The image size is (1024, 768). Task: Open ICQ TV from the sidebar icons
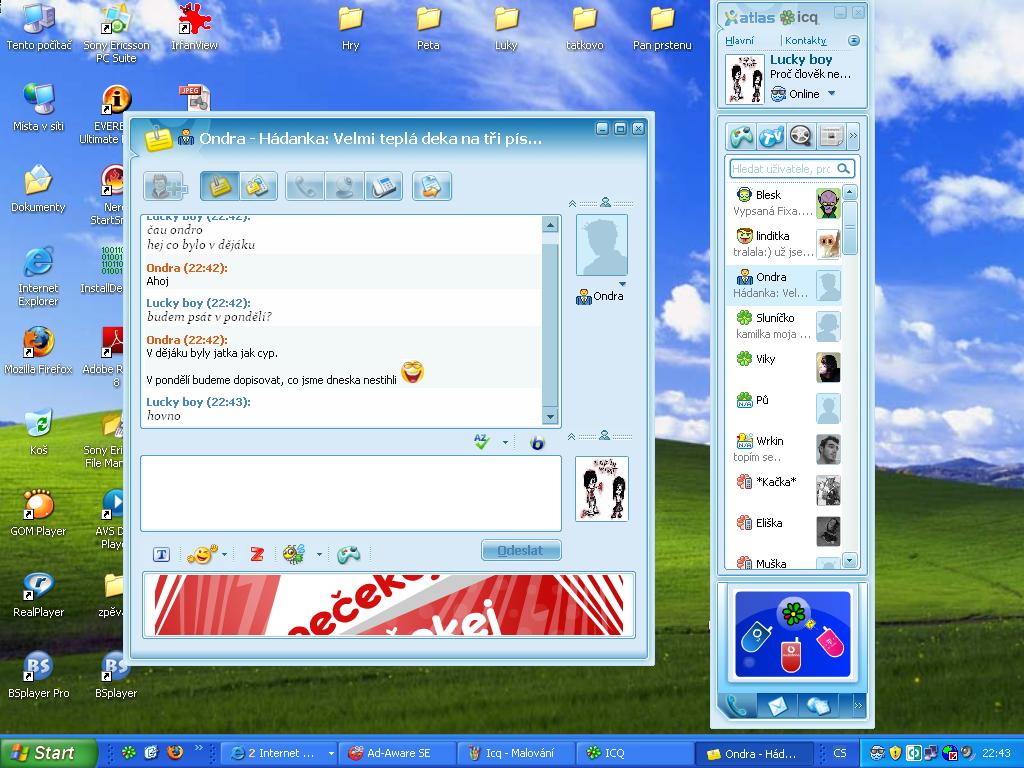point(769,136)
